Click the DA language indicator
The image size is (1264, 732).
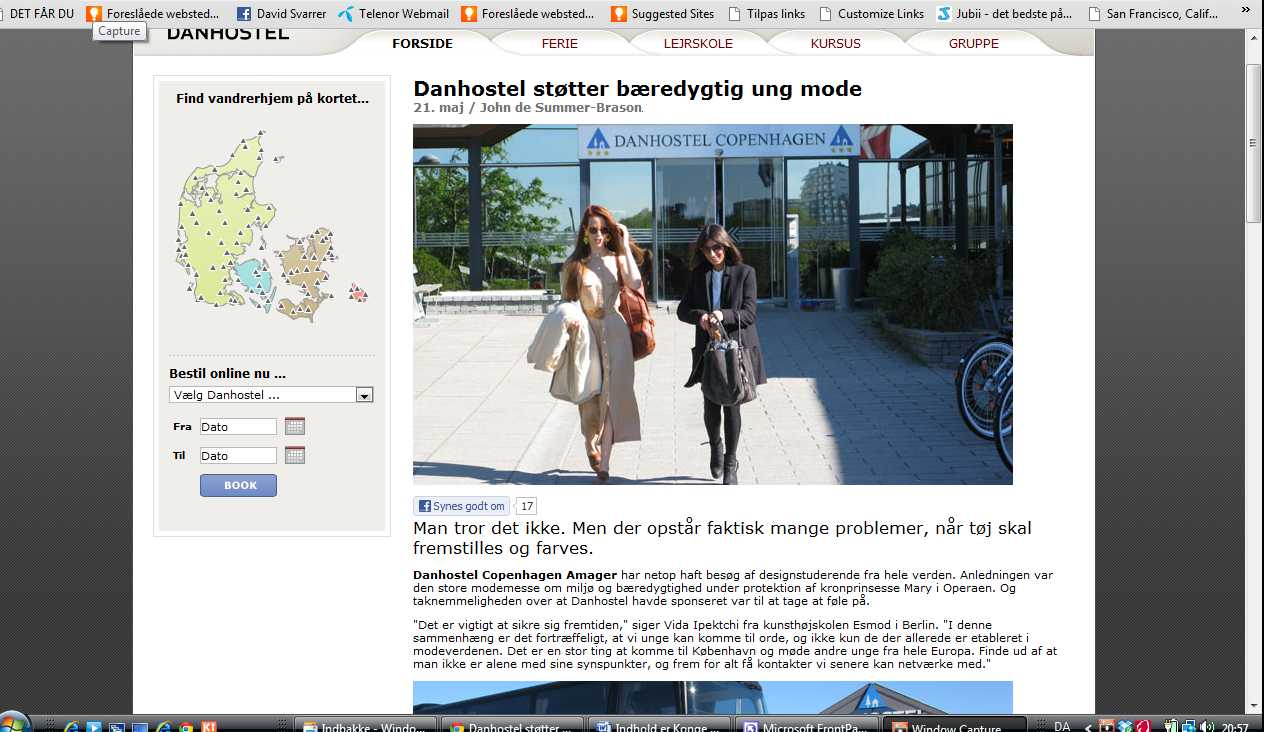pos(1062,727)
